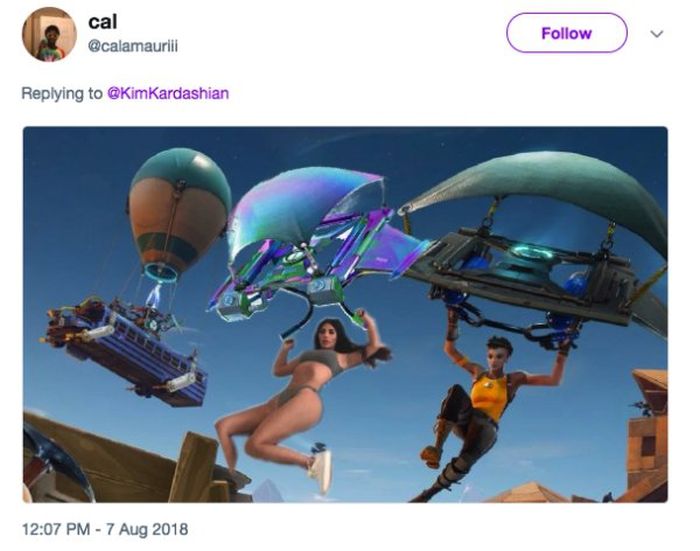700x551 pixels.
Task: Click the 12:07 PM tweet timestamp
Action: coord(56,529)
